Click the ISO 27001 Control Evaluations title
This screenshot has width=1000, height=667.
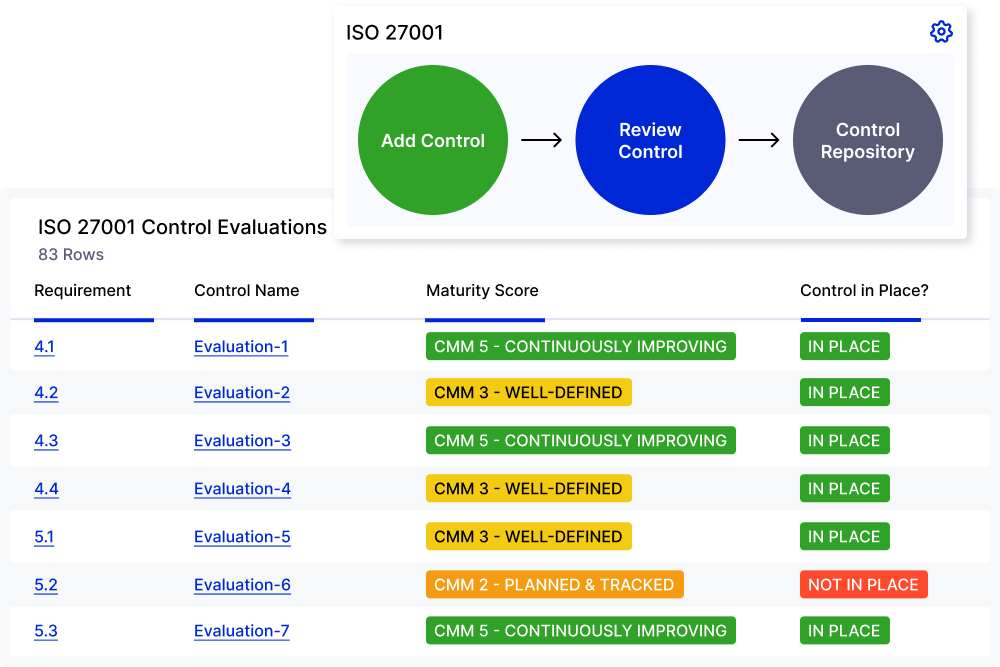click(x=182, y=227)
